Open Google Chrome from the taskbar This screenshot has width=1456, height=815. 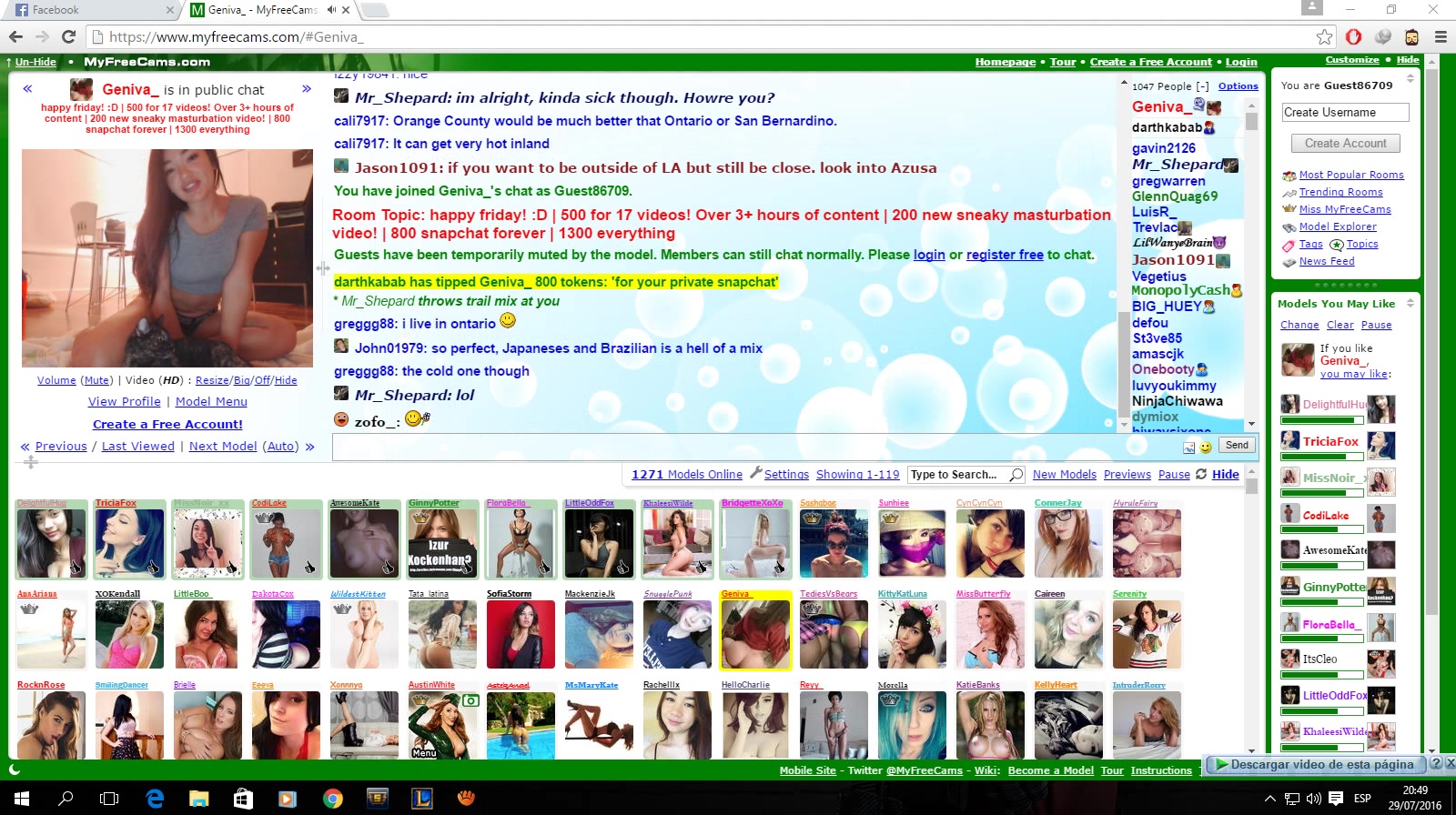pos(333,799)
